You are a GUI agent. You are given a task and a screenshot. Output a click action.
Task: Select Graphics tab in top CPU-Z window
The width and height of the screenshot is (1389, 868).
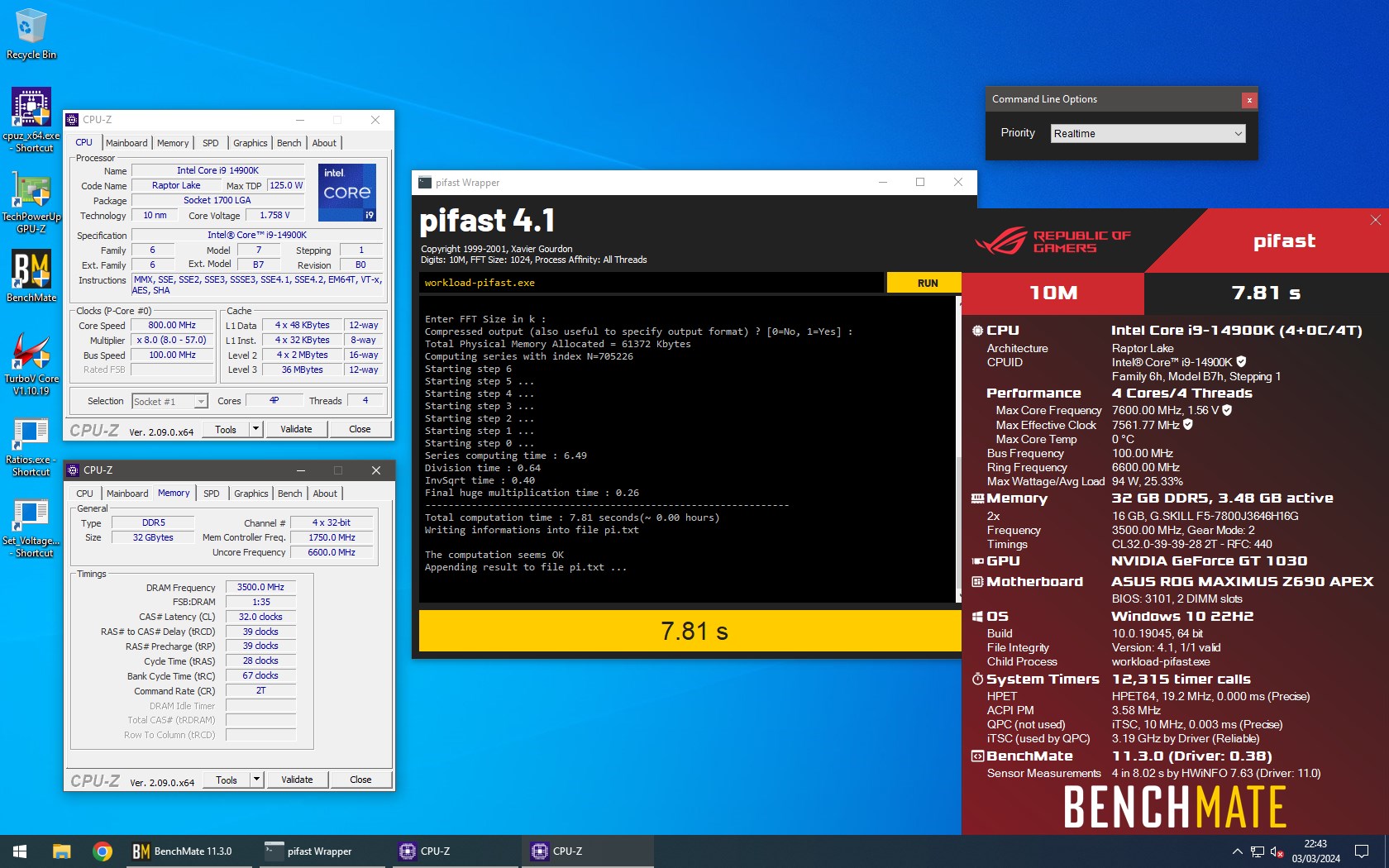(251, 143)
